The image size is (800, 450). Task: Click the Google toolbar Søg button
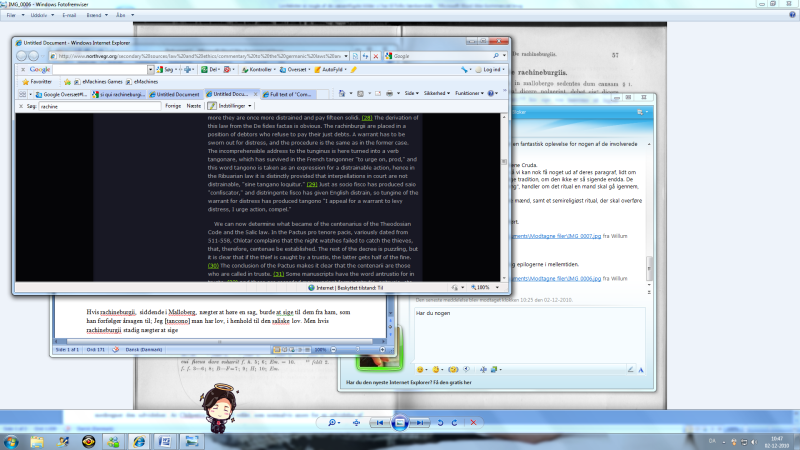coord(165,69)
